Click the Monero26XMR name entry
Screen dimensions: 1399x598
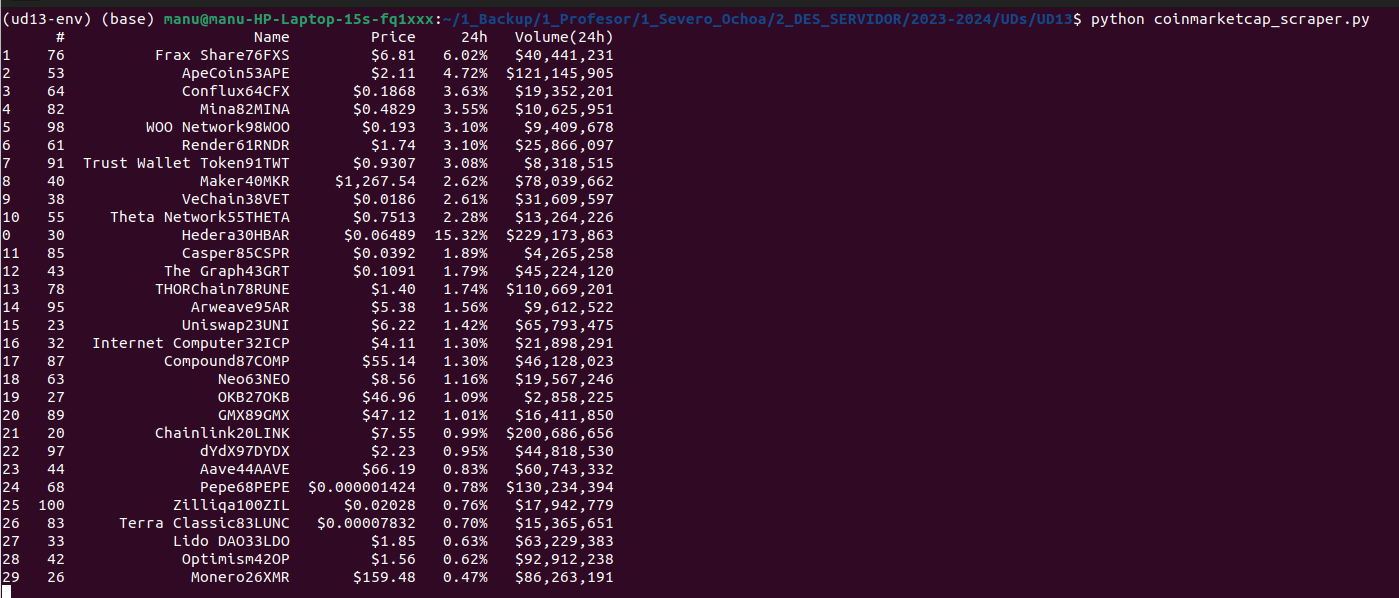click(240, 577)
